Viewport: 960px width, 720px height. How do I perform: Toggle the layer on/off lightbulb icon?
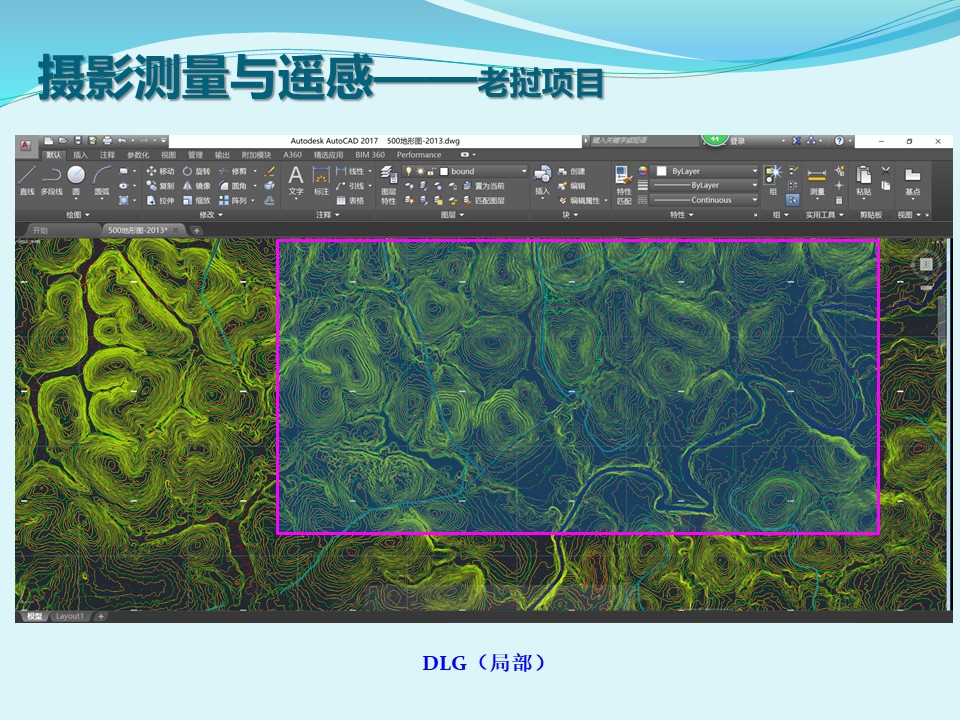coord(408,171)
